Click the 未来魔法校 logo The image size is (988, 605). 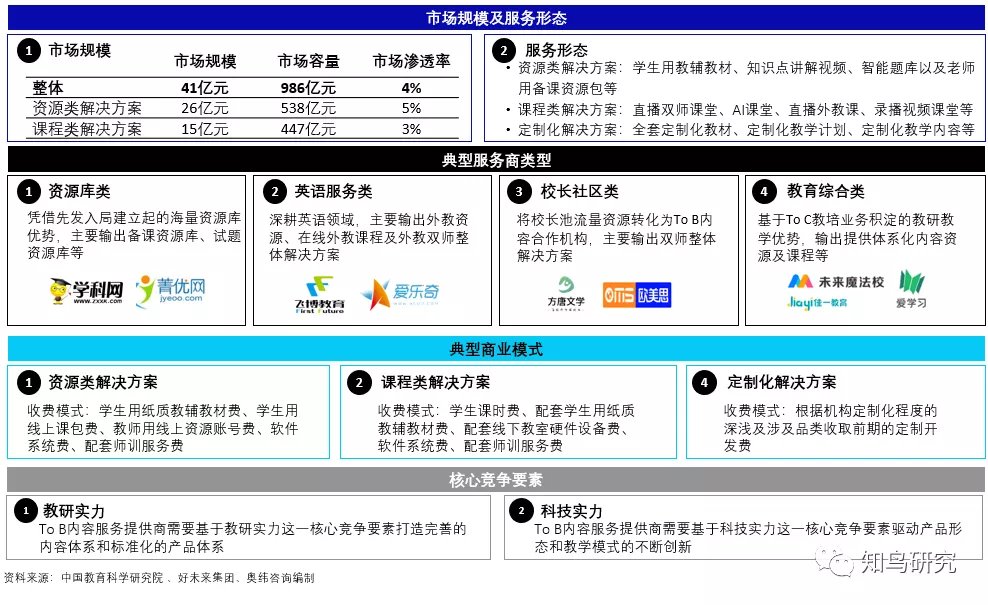[x=835, y=282]
